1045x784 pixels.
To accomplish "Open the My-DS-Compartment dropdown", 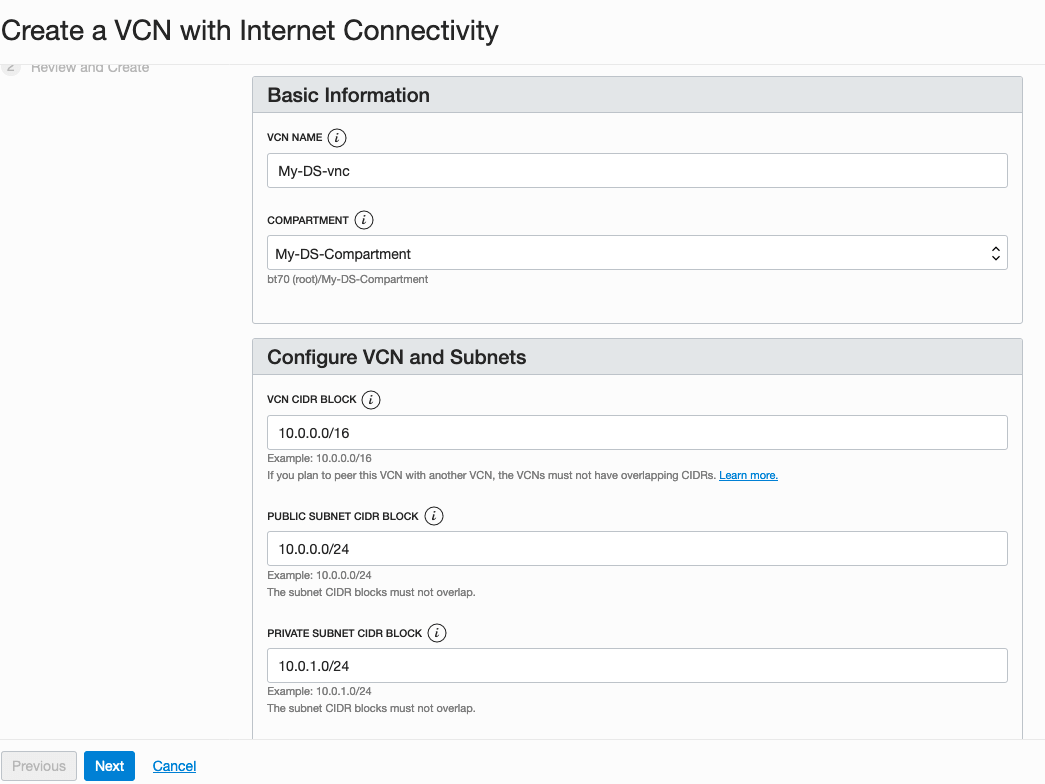I will click(637, 254).
